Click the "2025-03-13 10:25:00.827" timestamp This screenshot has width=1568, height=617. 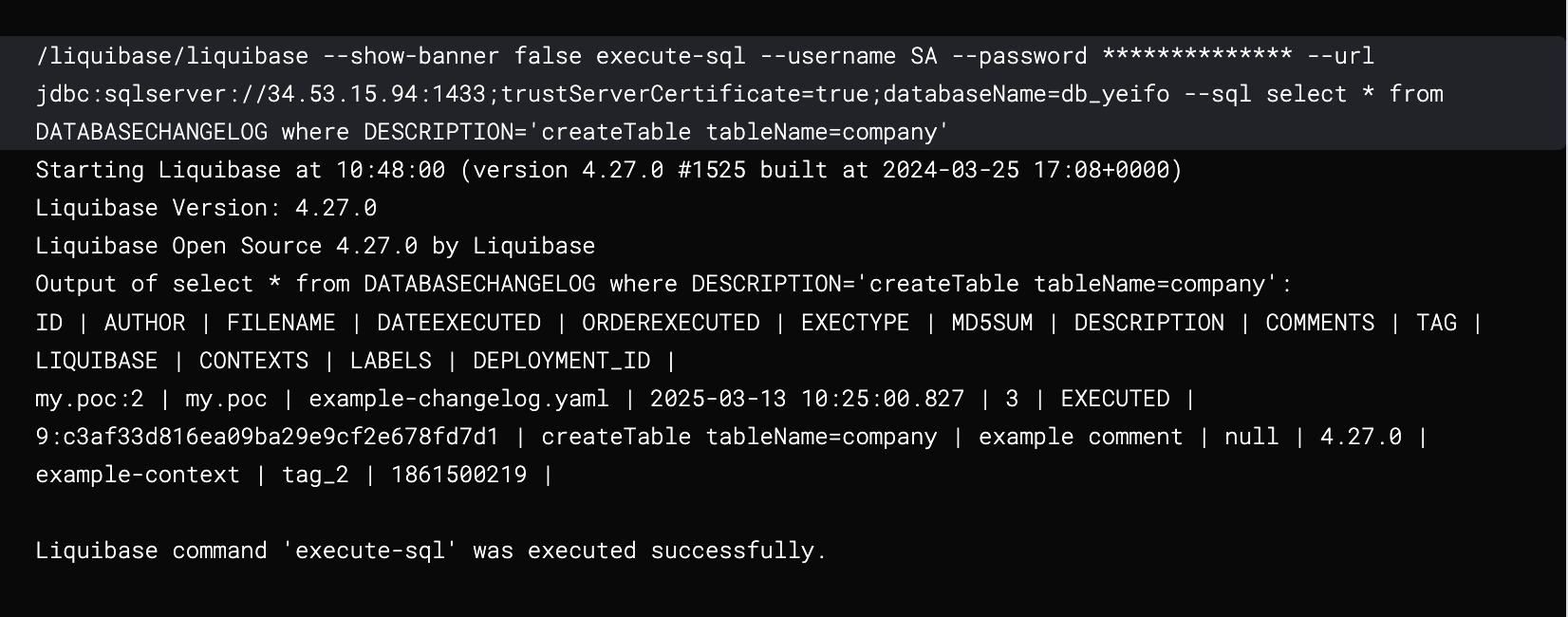807,399
